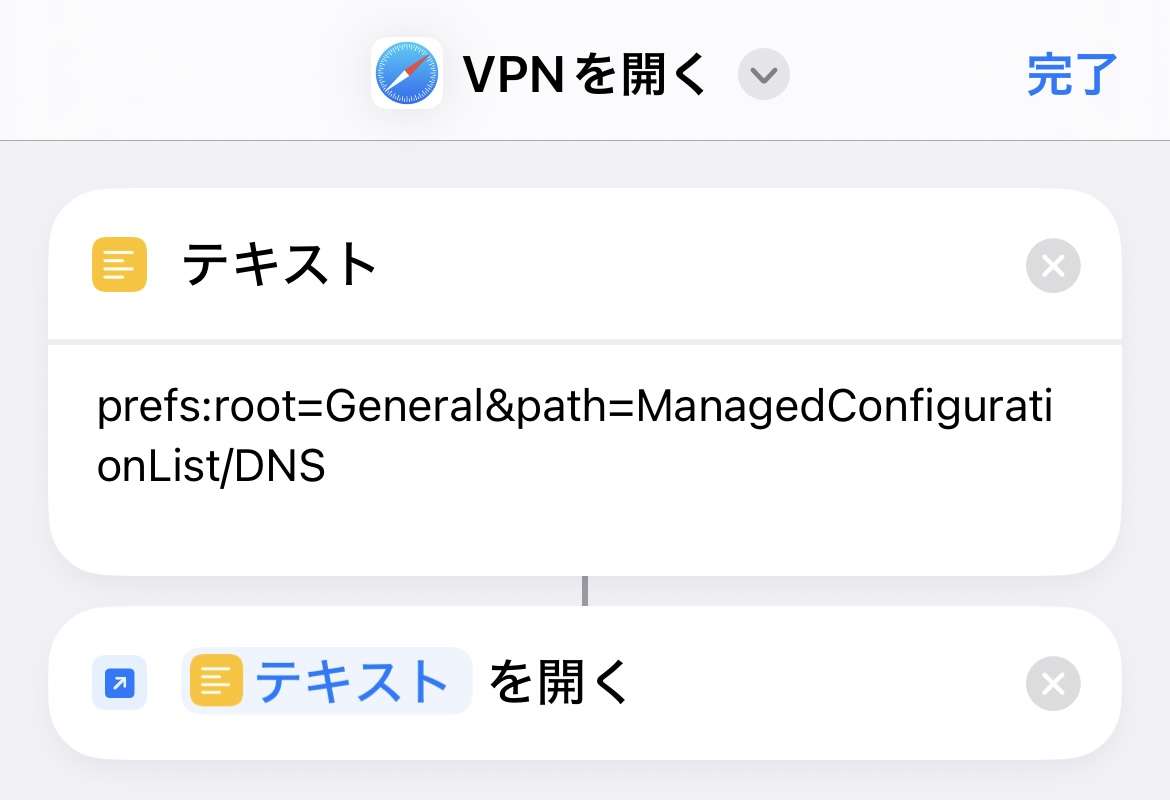Click blank area right of を開く label
Screen dimensions: 1170x800
point(820,683)
